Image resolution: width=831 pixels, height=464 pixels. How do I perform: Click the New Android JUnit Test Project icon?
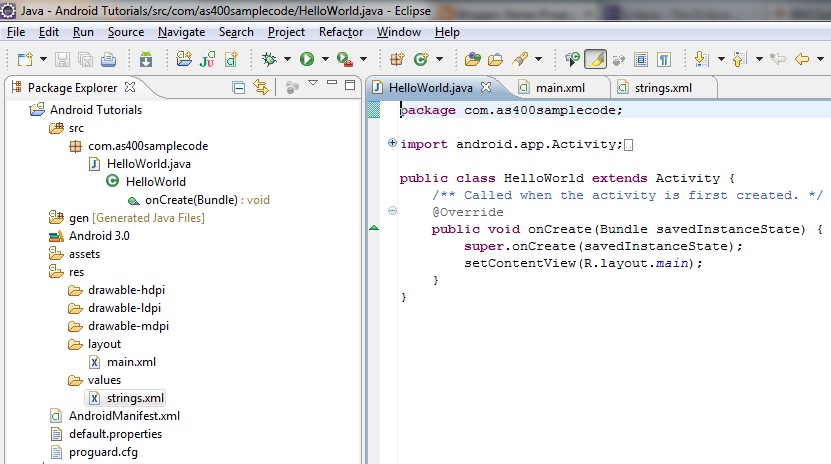pyautogui.click(x=207, y=59)
